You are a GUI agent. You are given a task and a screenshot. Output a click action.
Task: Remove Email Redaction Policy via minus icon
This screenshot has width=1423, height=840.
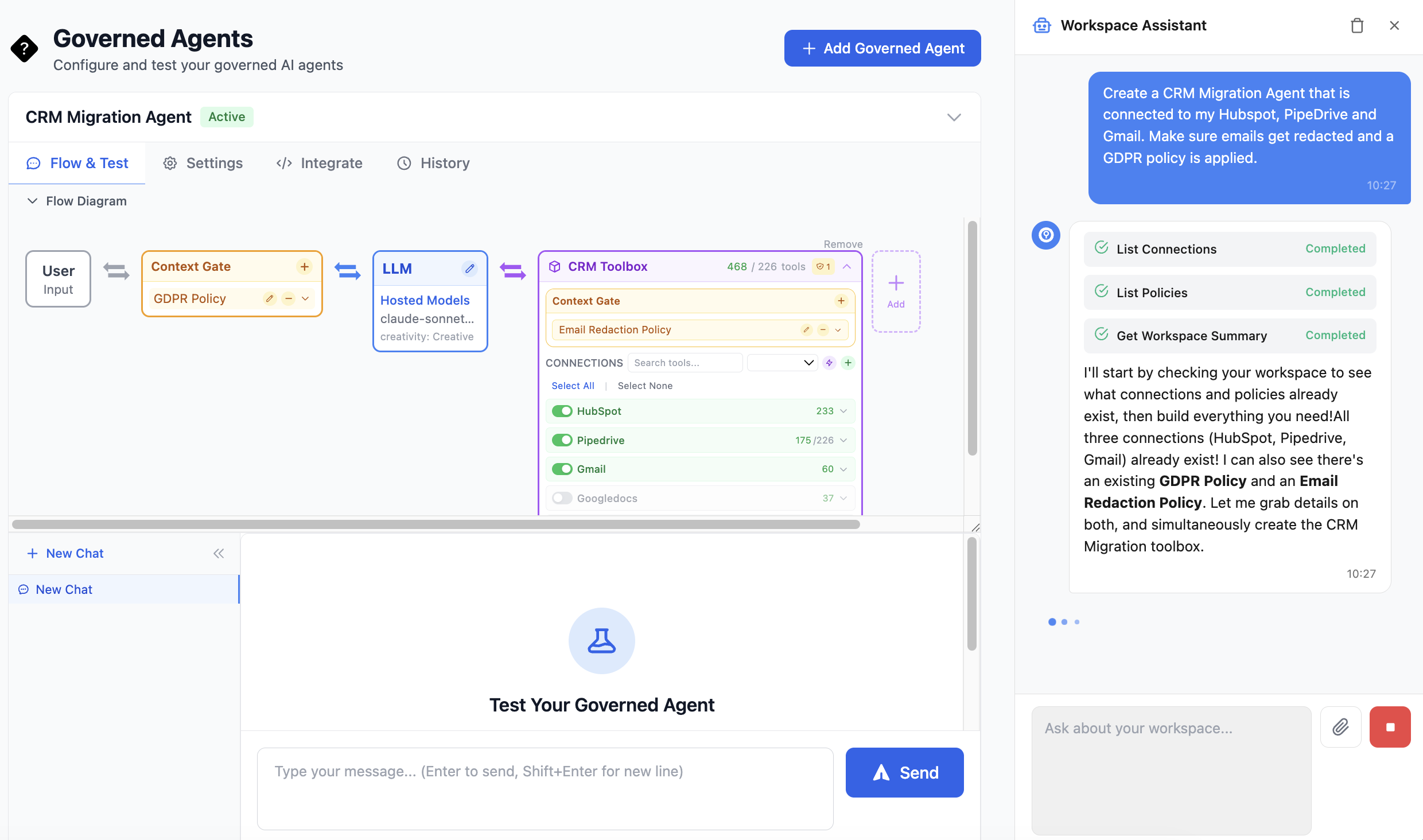point(823,330)
